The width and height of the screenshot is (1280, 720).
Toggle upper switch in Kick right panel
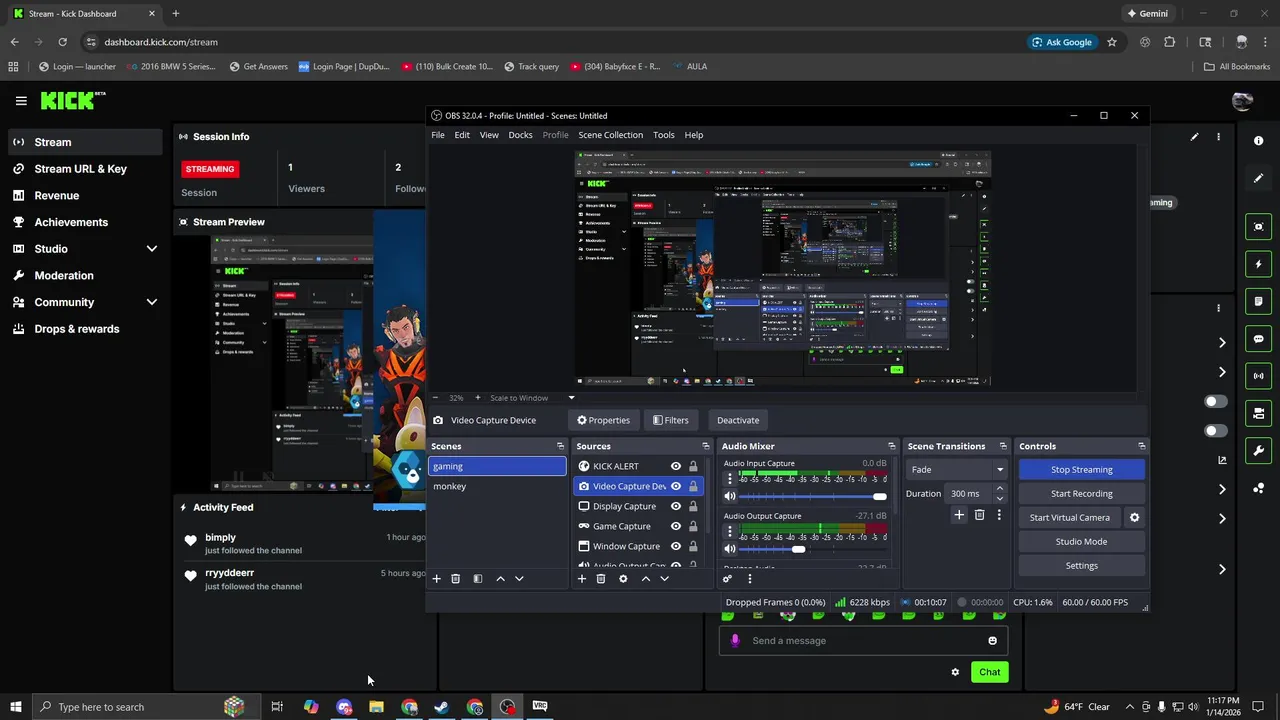pyautogui.click(x=1216, y=402)
